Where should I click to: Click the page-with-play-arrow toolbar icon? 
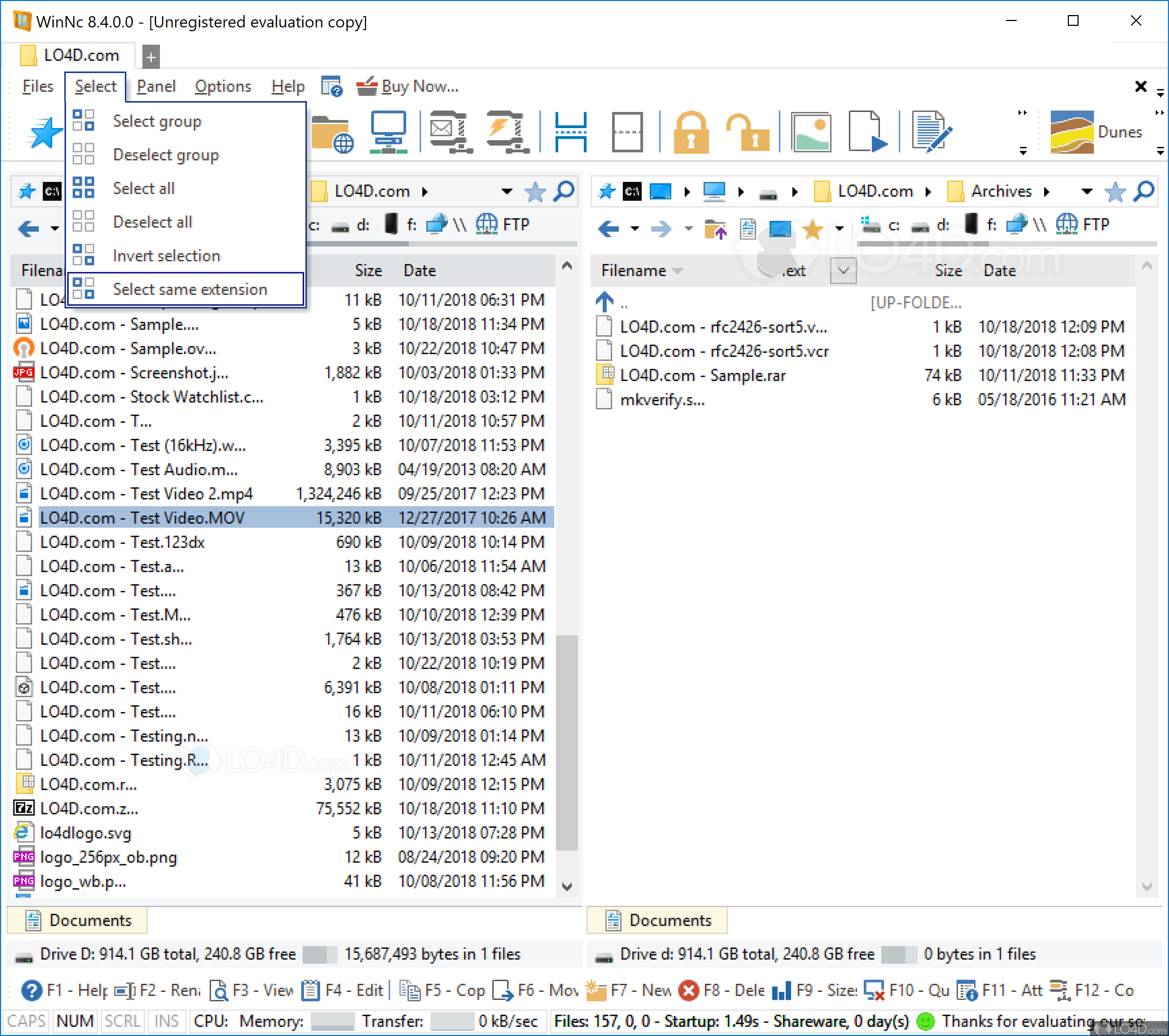click(x=868, y=132)
